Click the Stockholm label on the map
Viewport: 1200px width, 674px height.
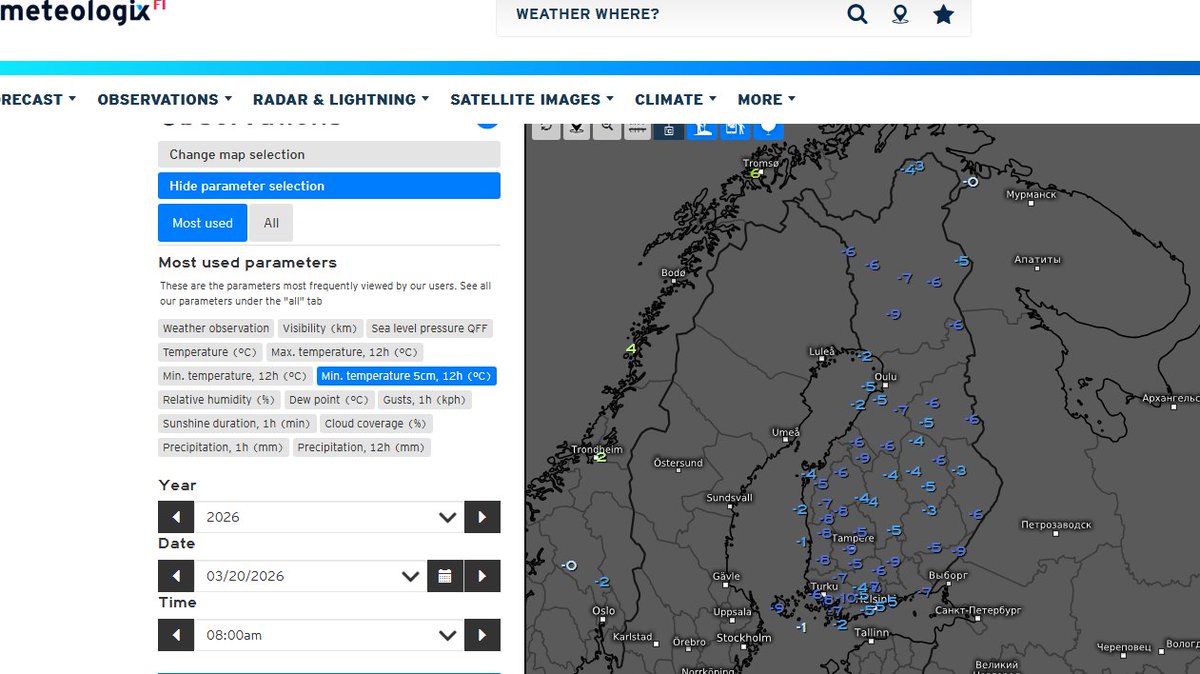point(744,638)
